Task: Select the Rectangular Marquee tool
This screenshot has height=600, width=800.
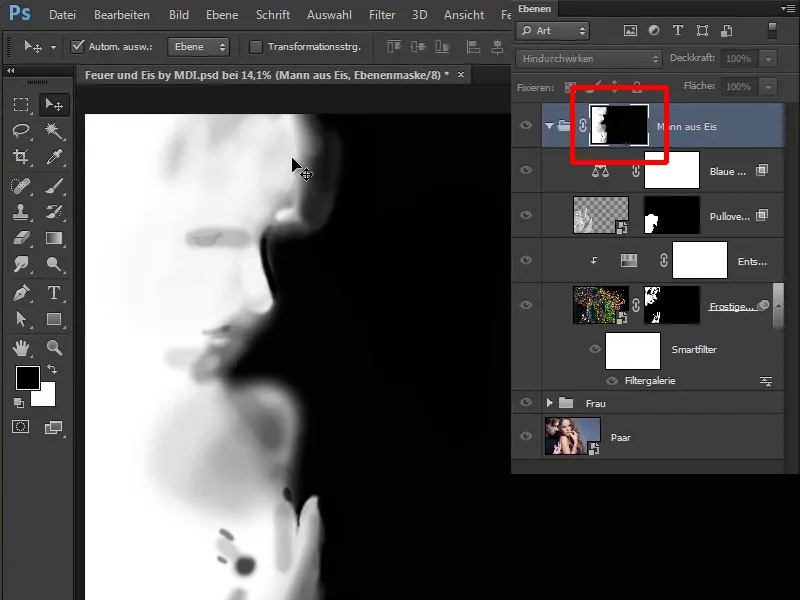Action: coord(21,105)
